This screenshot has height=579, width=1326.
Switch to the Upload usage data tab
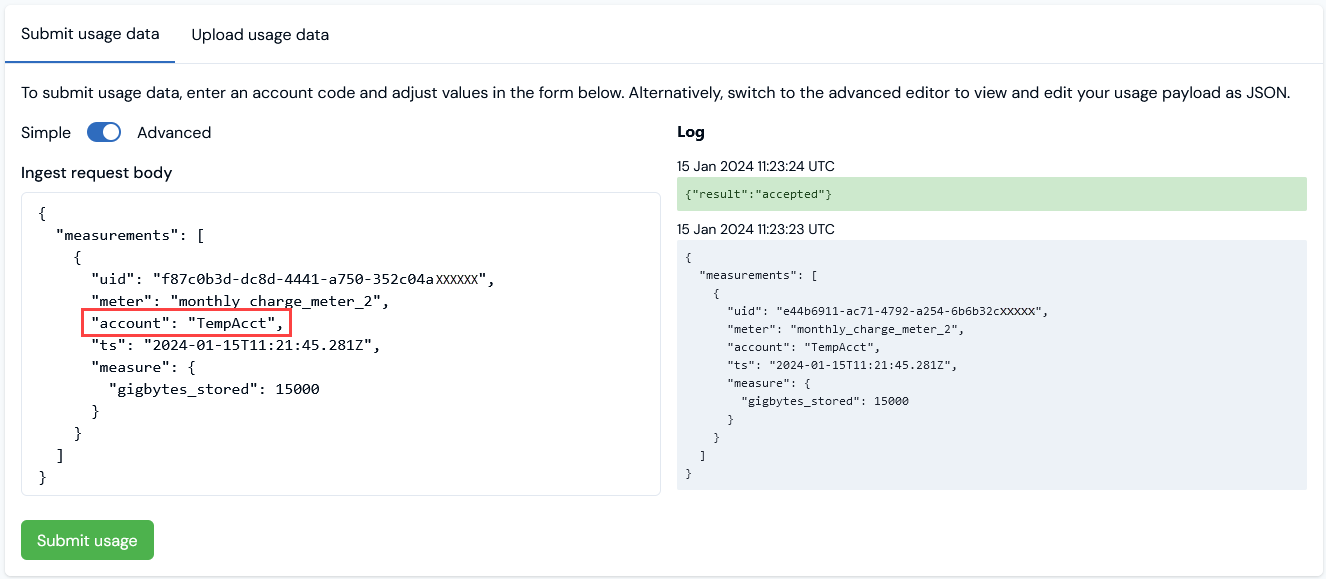click(259, 34)
